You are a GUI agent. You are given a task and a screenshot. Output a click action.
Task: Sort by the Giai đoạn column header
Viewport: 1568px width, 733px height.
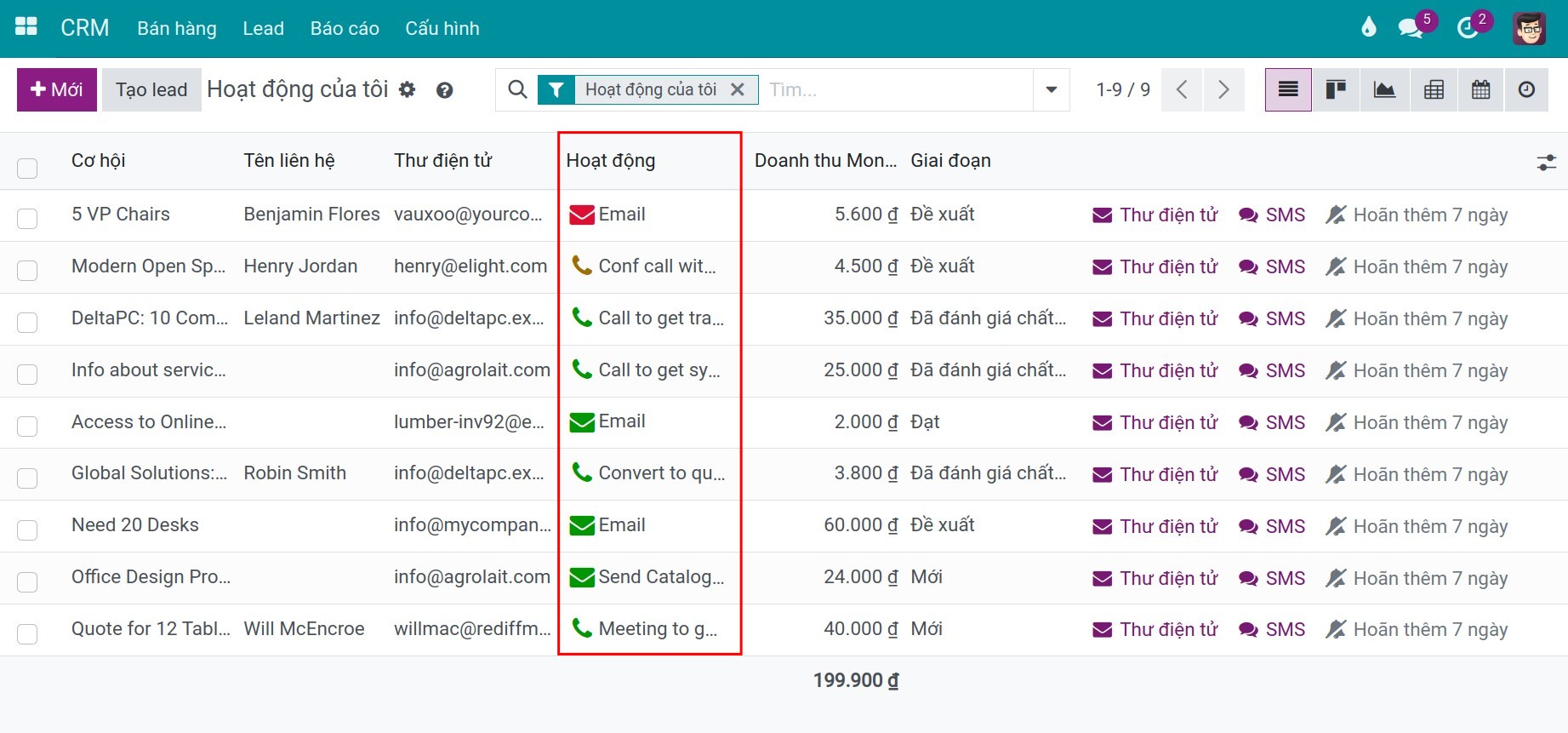(950, 160)
